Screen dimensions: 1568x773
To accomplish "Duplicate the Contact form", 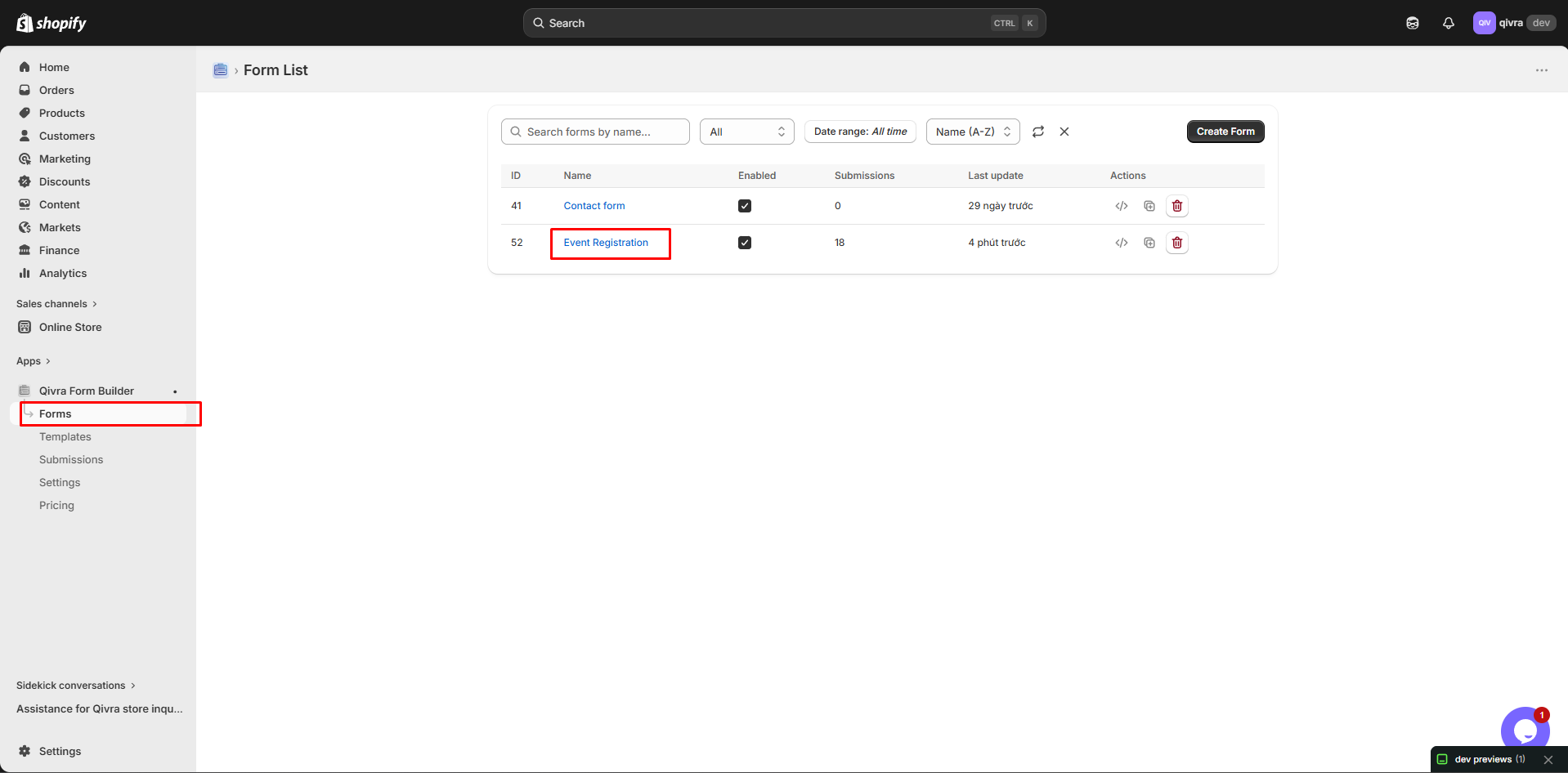I will click(1149, 206).
